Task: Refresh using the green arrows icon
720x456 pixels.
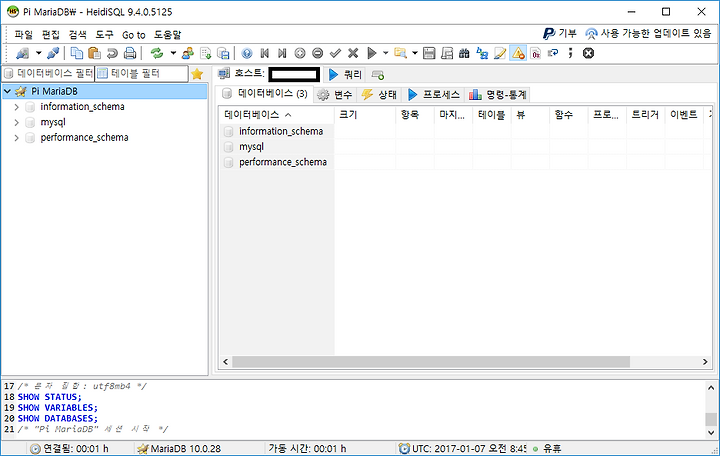Action: (x=157, y=53)
